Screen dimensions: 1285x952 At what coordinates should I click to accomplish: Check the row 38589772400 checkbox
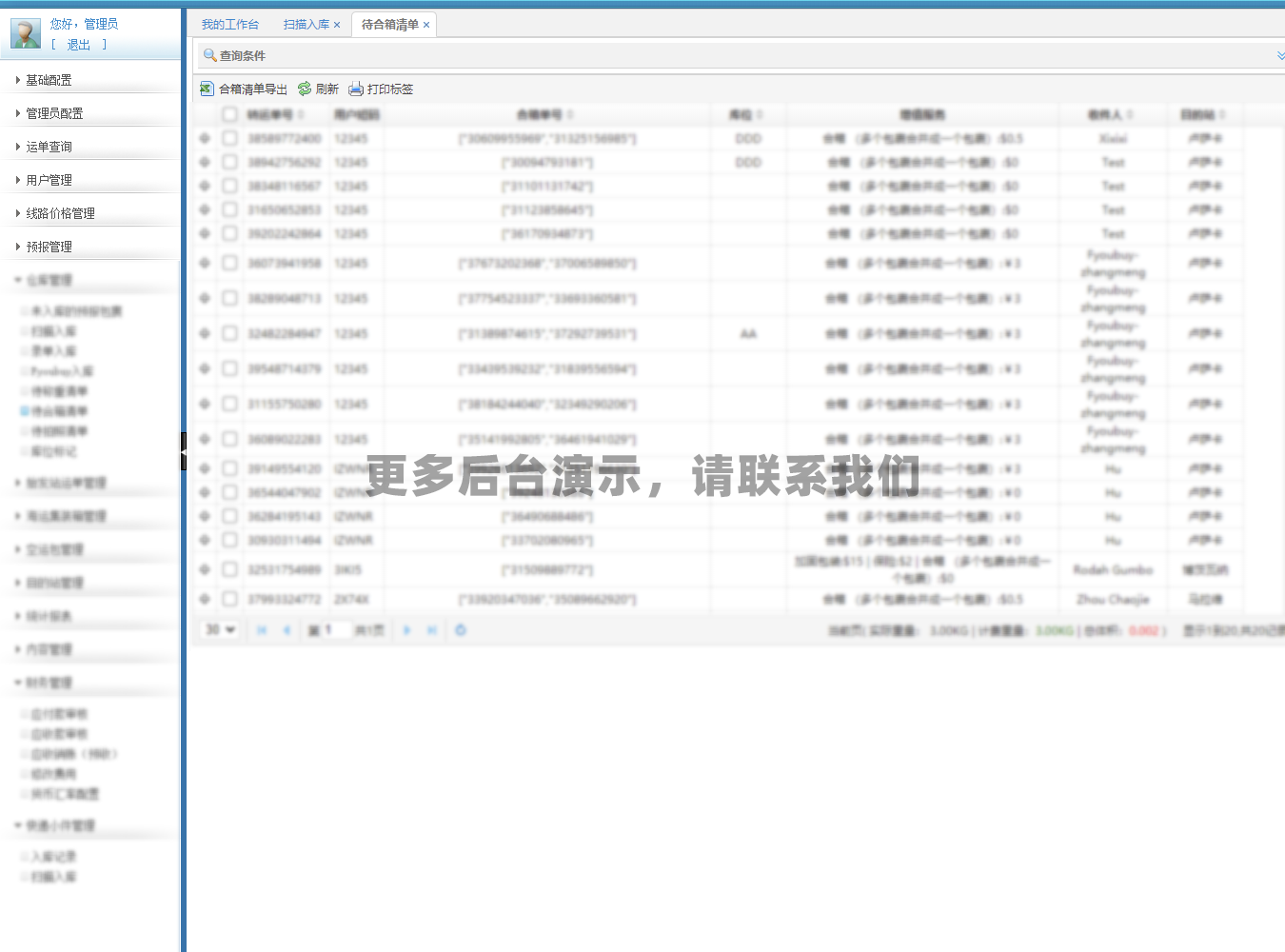coord(229,138)
